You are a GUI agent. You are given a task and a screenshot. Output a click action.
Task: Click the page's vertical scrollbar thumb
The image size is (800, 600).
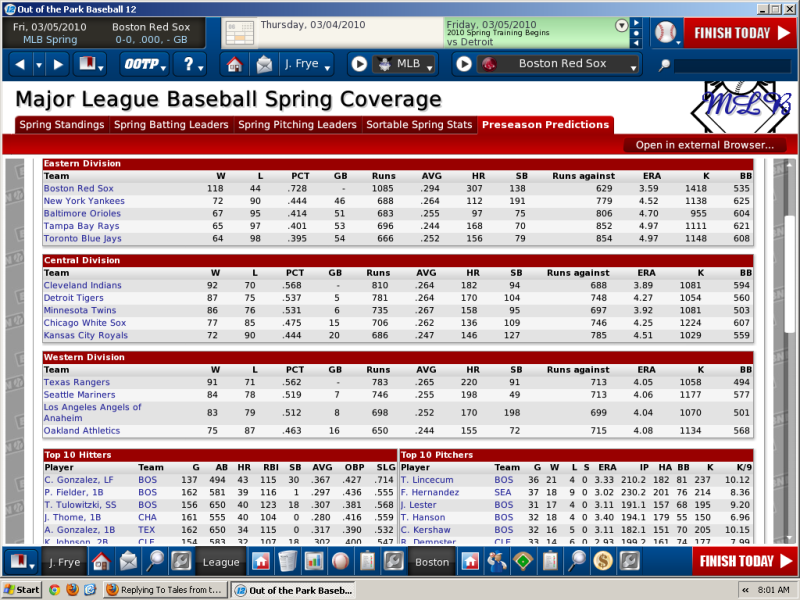click(789, 274)
